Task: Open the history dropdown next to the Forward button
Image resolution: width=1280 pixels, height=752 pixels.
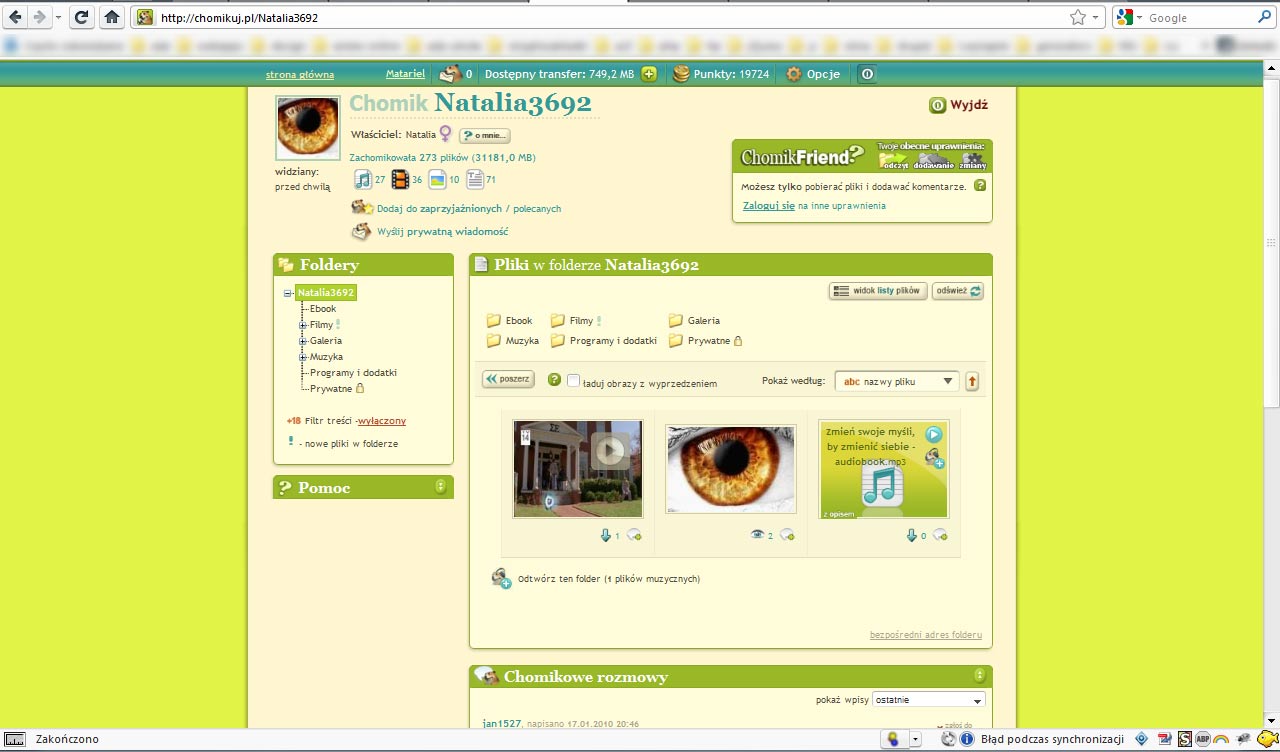Action: coord(58,18)
